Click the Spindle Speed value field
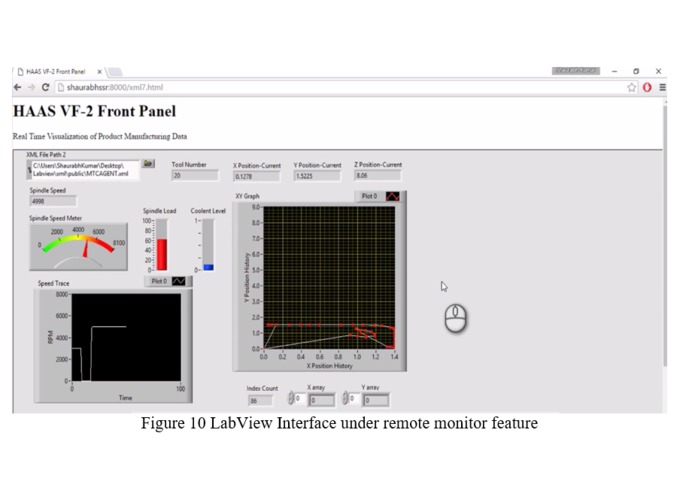Viewport: 695px width, 494px height. [53, 201]
